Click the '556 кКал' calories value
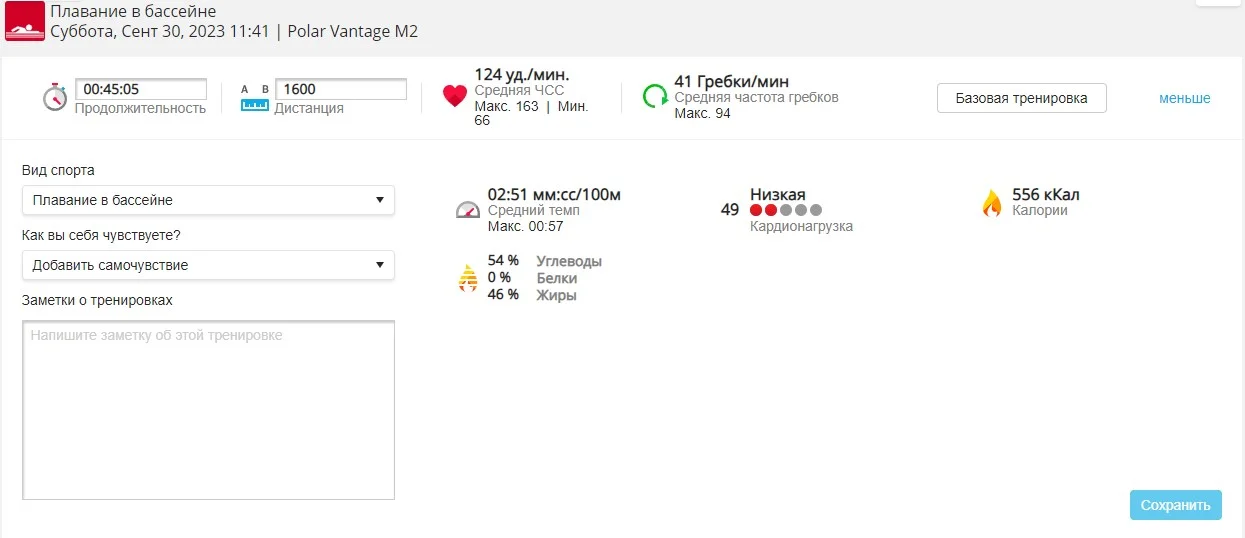The width and height of the screenshot is (1245, 538). coord(1046,194)
